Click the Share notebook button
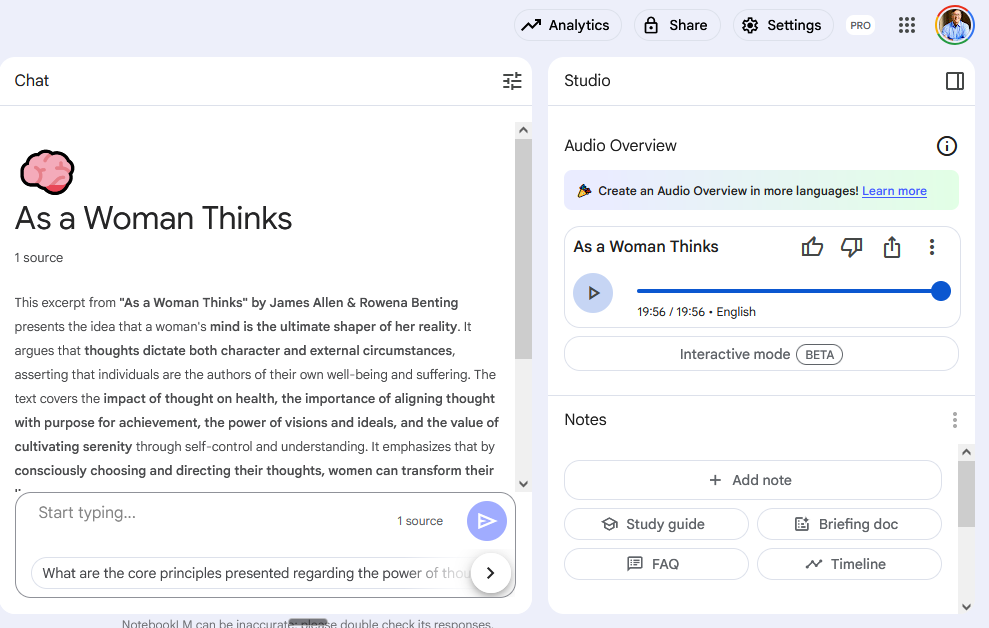Viewport: 989px width, 628px height. click(x=676, y=26)
